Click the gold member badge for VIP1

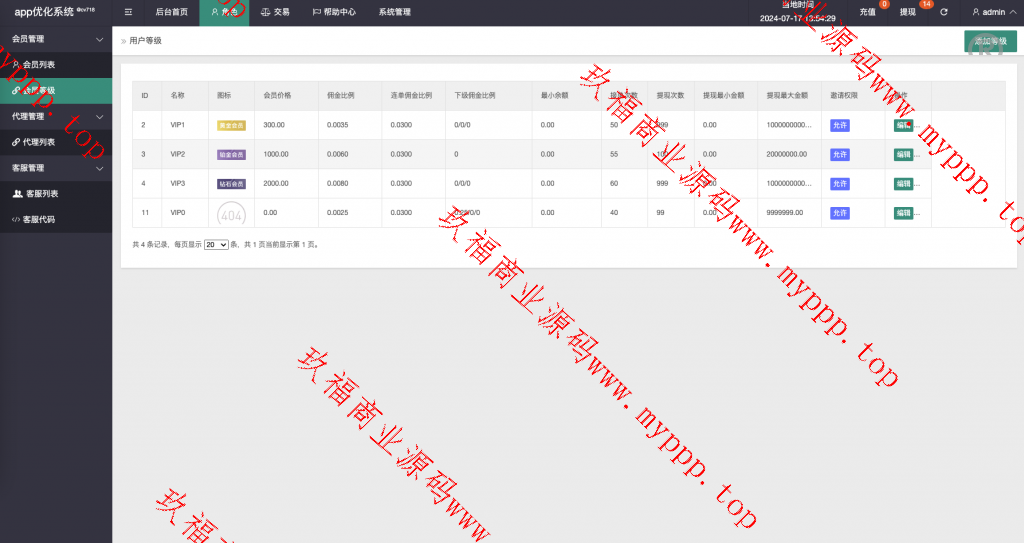(x=231, y=125)
